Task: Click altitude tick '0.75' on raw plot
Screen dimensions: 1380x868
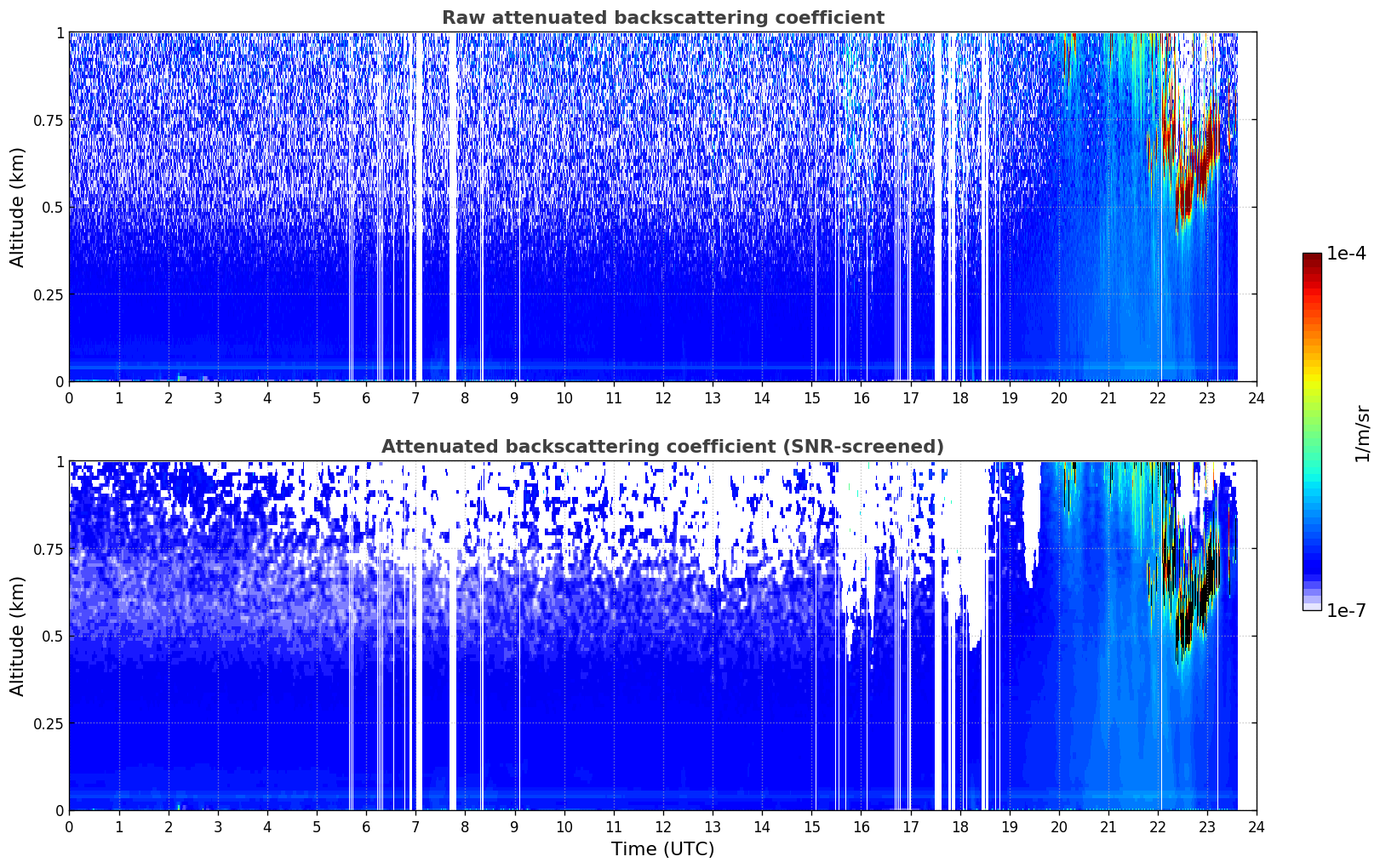Action: [49, 120]
